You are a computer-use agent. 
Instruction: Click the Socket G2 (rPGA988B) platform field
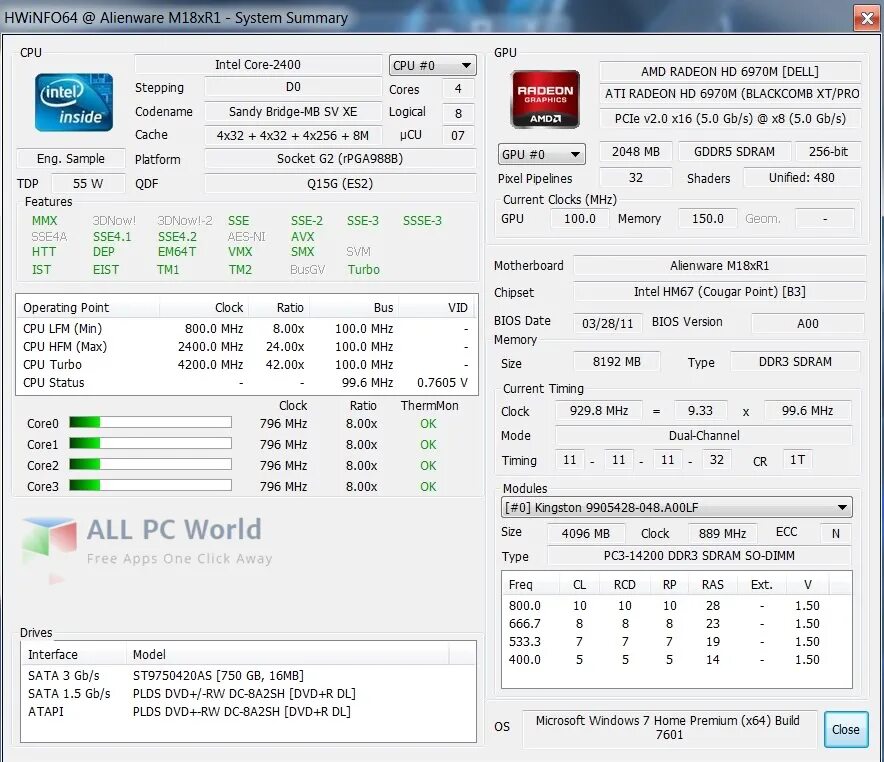[x=340, y=159]
